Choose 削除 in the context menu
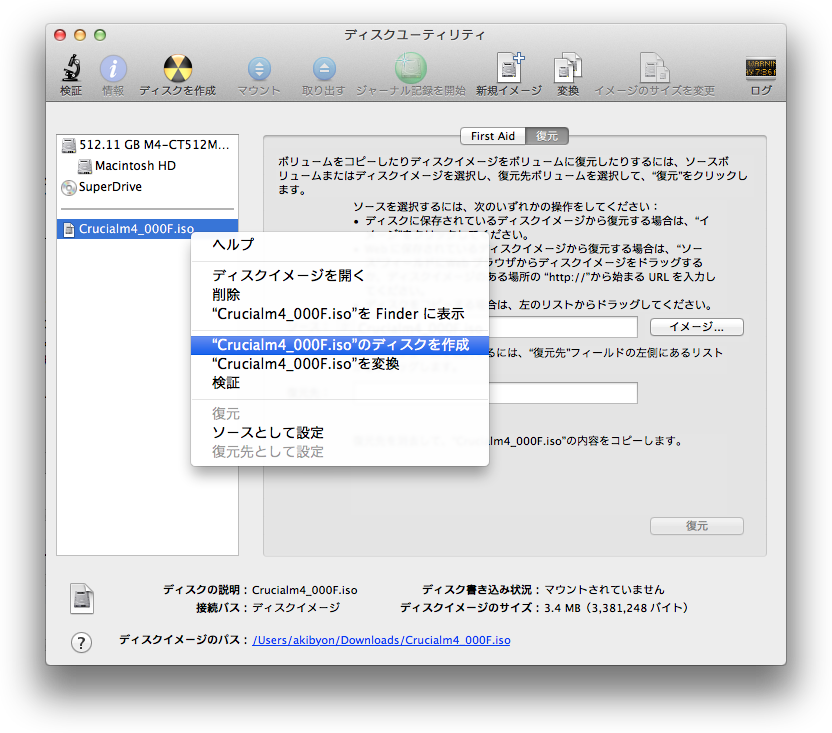The image size is (832, 733). point(340,295)
